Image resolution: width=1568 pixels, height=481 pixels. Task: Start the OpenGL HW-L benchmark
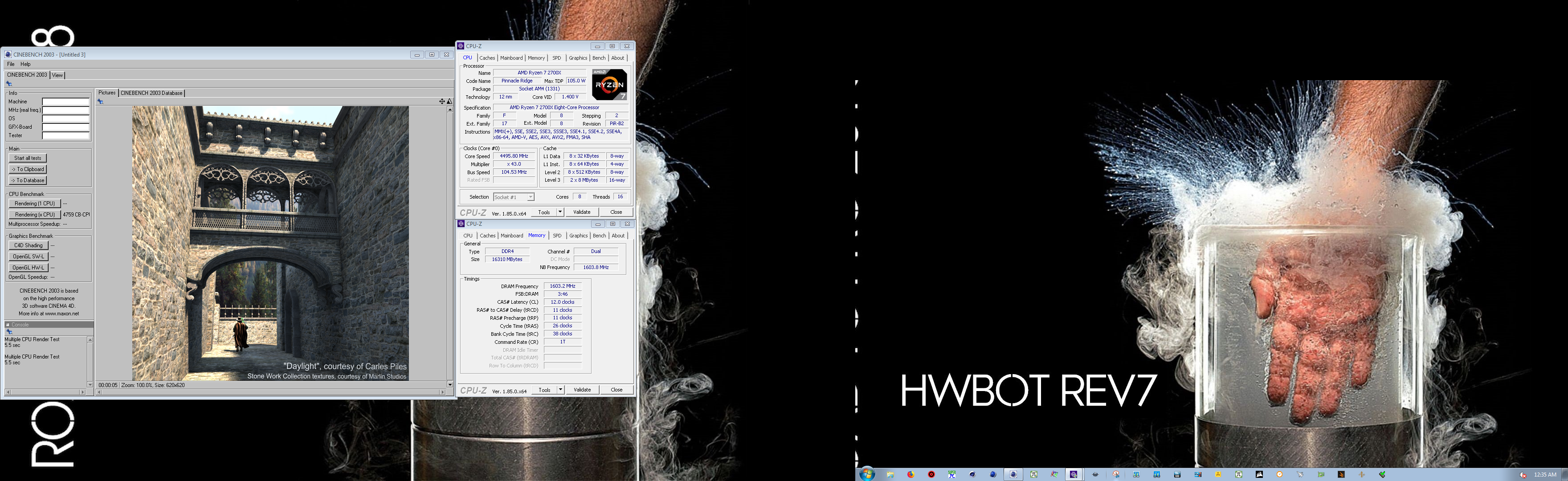tap(29, 267)
